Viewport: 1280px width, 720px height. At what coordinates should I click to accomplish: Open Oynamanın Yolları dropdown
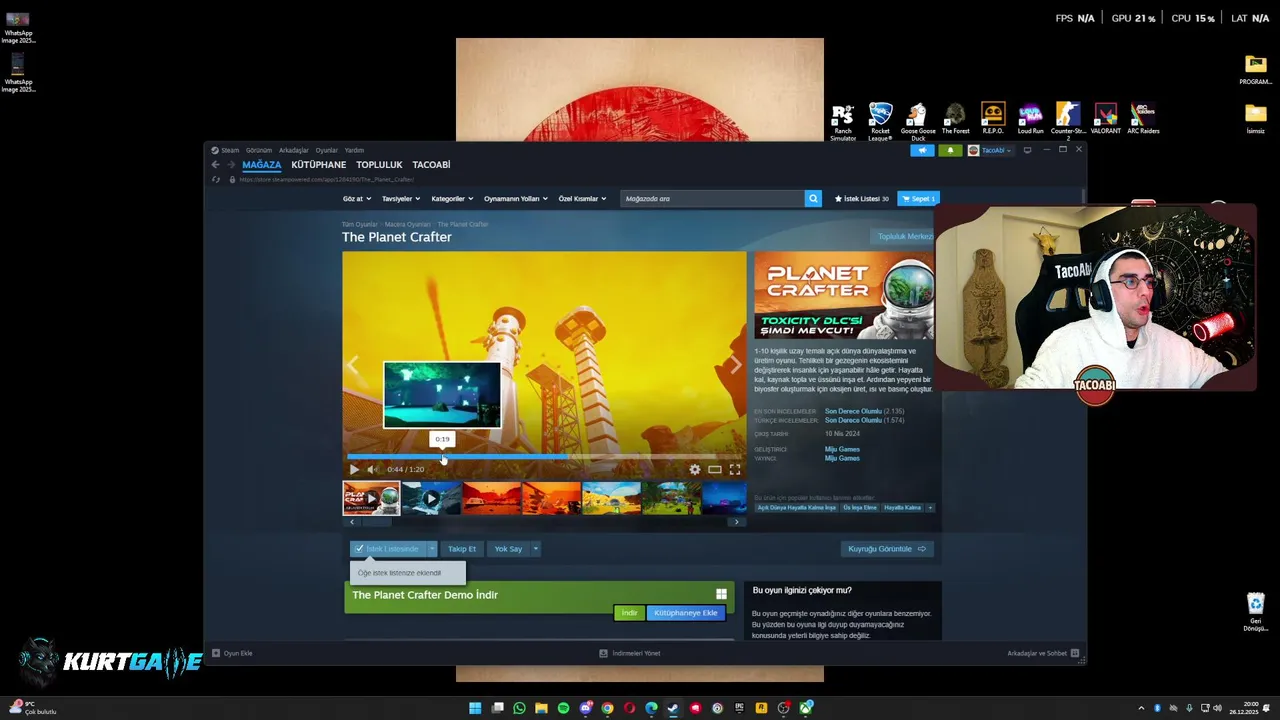point(515,198)
